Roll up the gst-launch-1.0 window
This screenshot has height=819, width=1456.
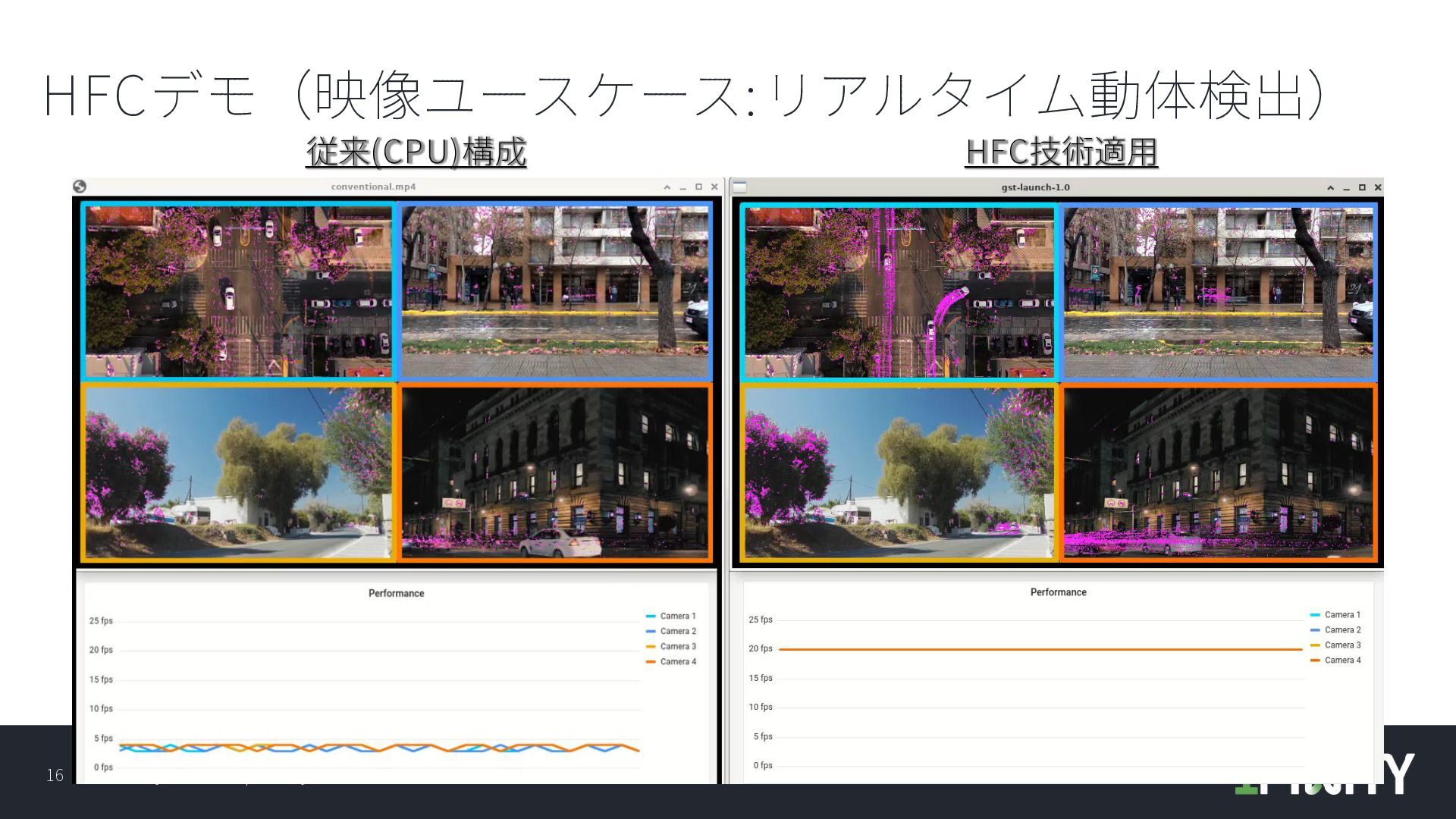(1330, 188)
